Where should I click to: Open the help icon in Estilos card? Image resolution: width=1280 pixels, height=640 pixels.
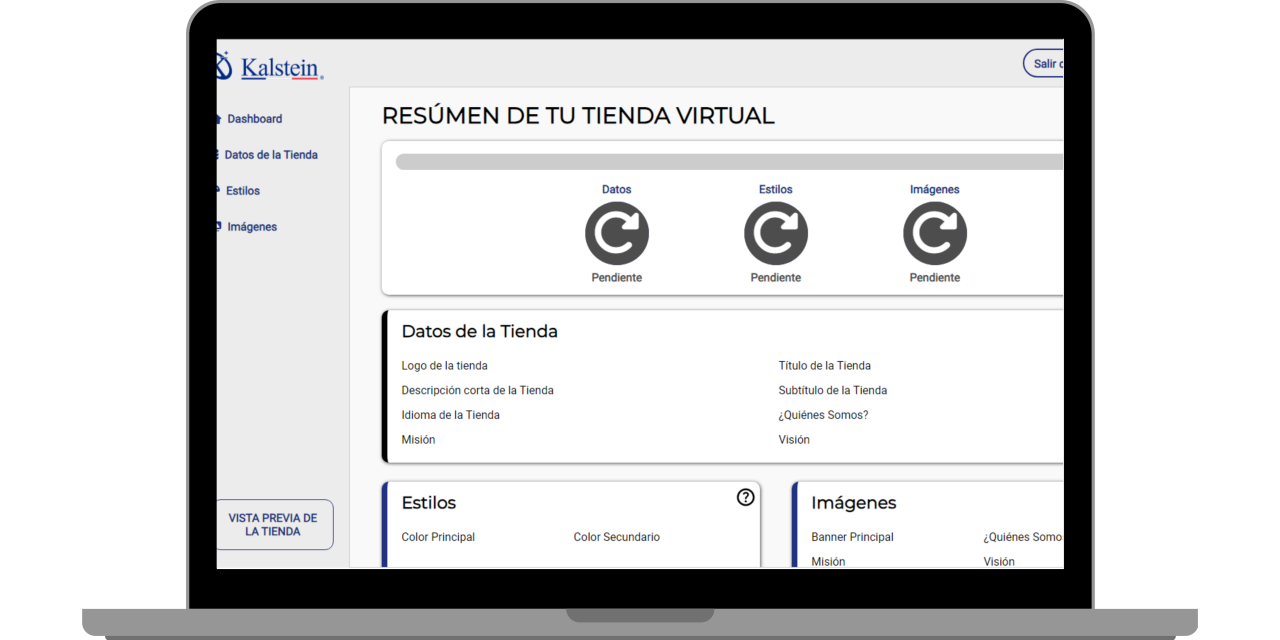coord(745,497)
